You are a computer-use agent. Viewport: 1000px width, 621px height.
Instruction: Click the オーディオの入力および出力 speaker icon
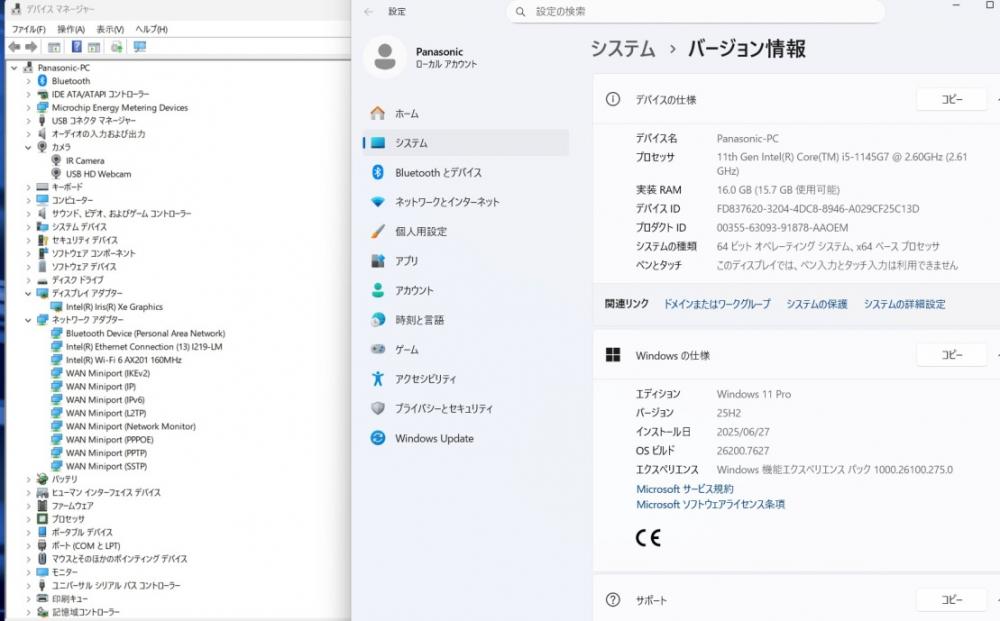42,134
